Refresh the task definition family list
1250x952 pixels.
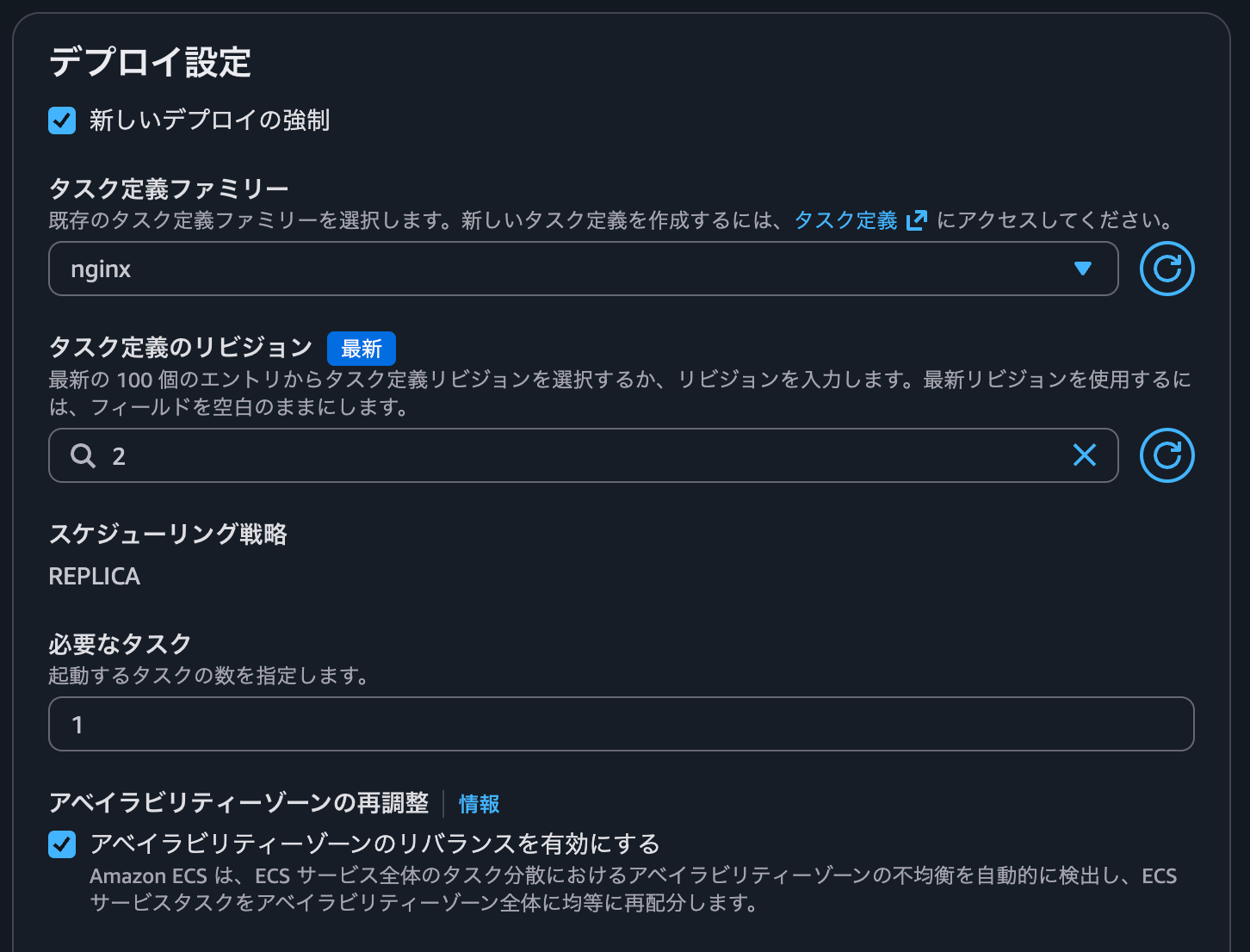[1166, 269]
